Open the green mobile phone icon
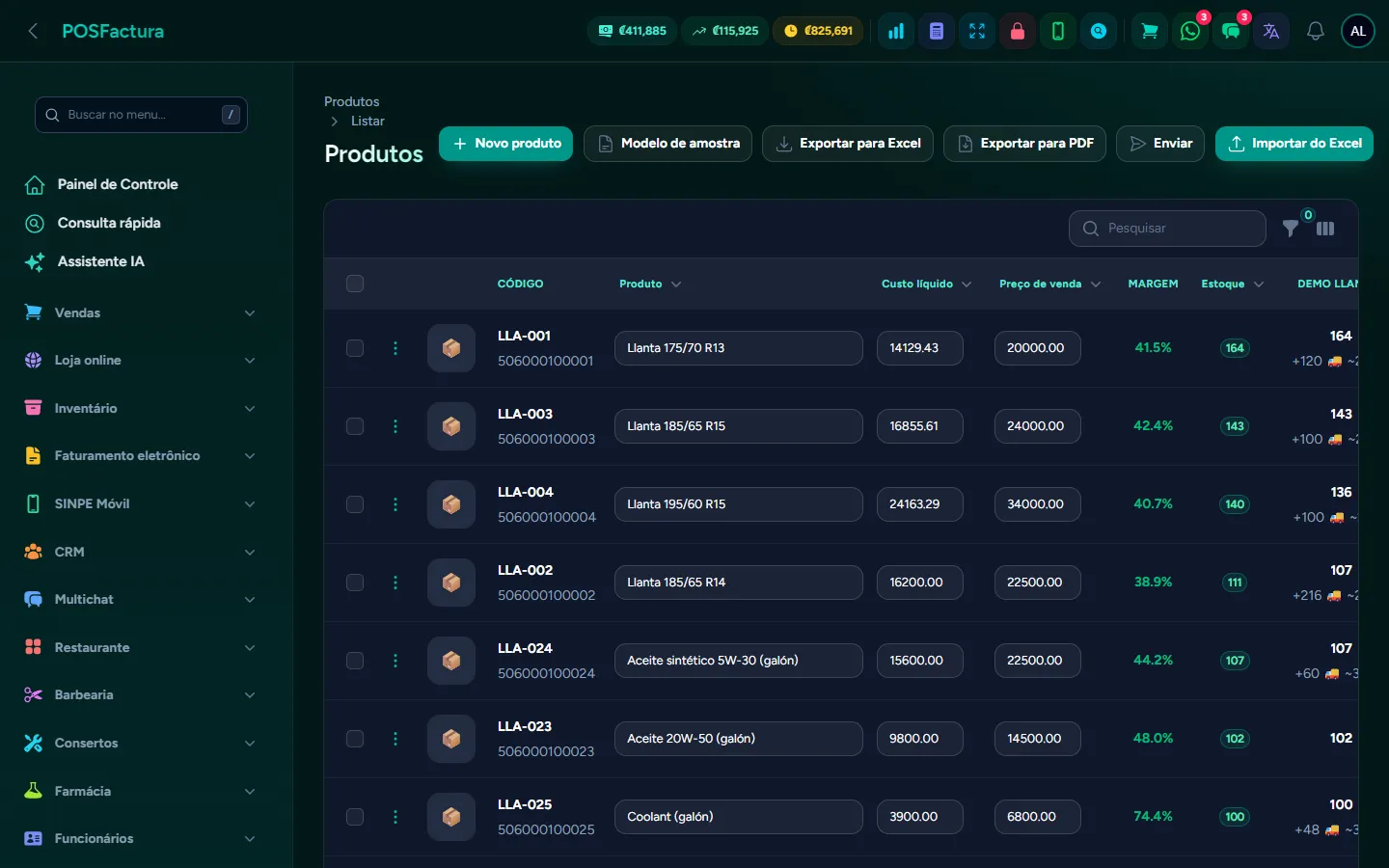Image resolution: width=1389 pixels, height=868 pixels. pyautogui.click(x=1058, y=31)
